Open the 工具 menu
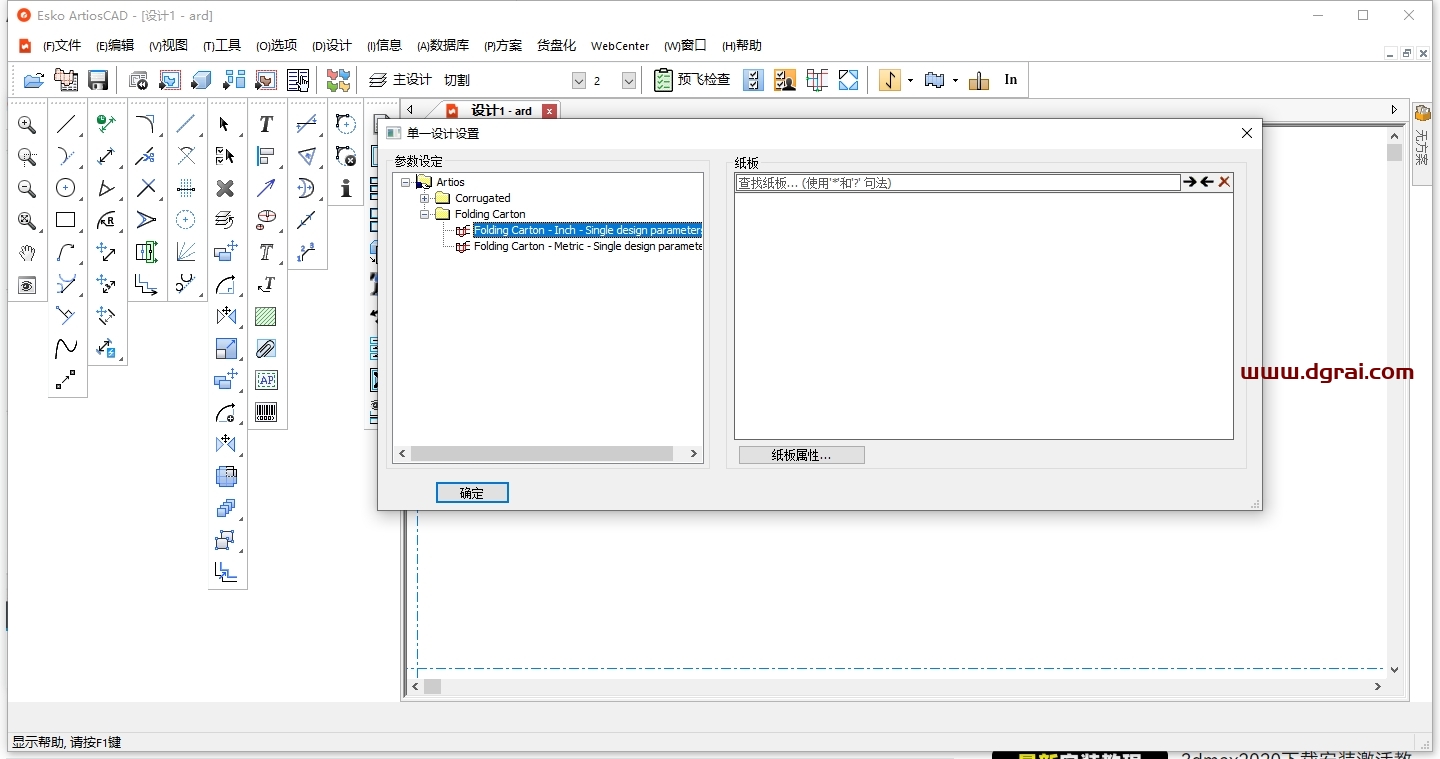Viewport: 1440px width, 759px height. pyautogui.click(x=222, y=46)
